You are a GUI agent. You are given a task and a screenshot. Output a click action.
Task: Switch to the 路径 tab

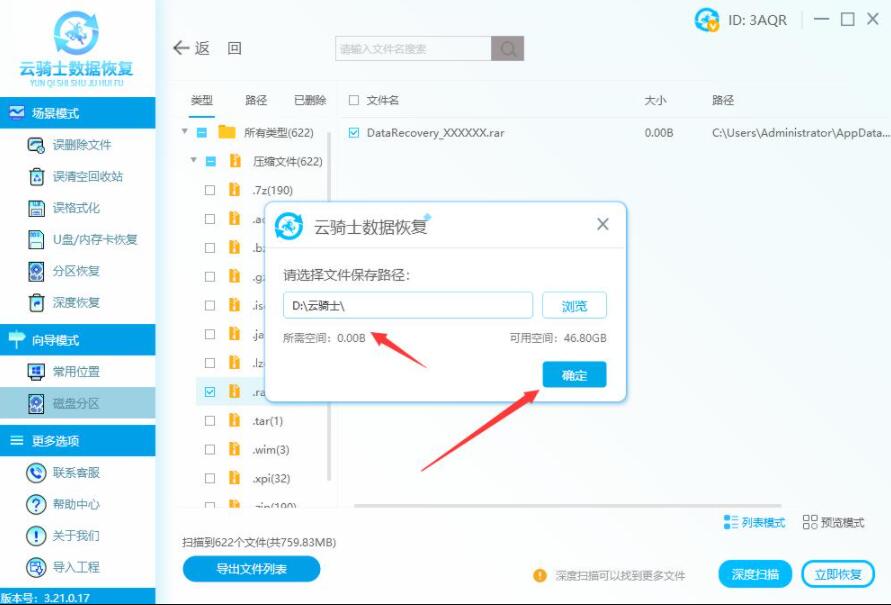point(256,101)
